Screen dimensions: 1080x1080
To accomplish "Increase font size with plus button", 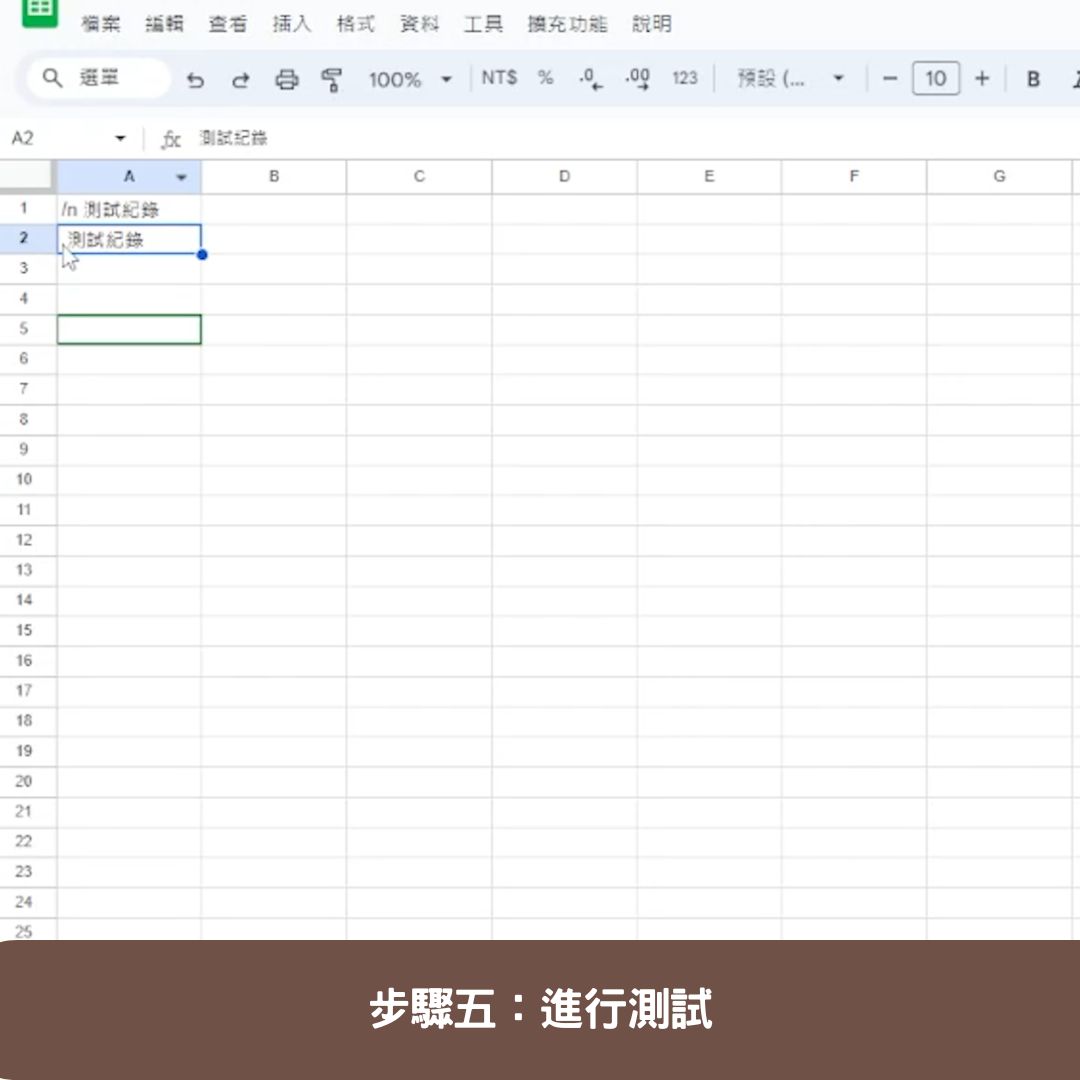I will (982, 79).
